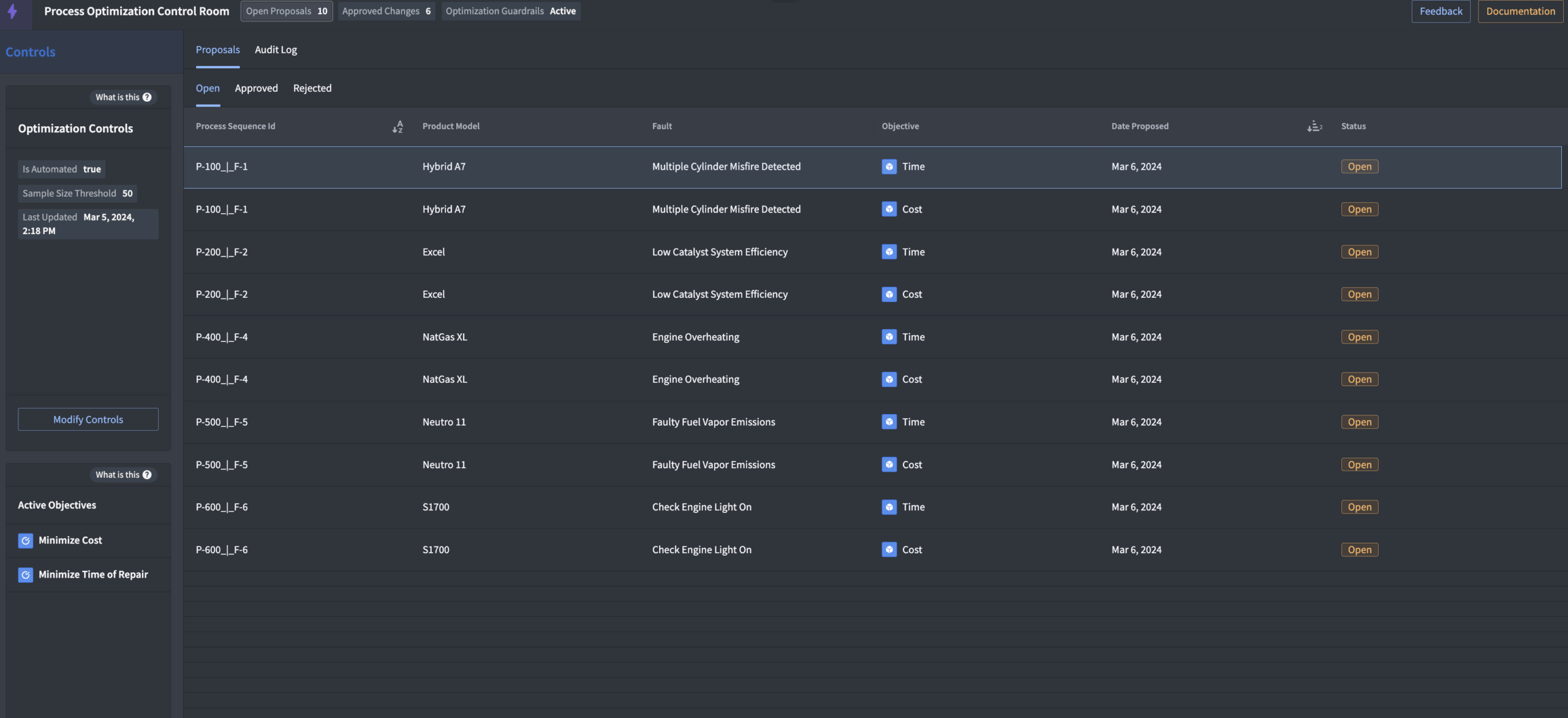The height and width of the screenshot is (718, 1568).
Task: Open the Documentation link in the header
Action: coord(1520,11)
